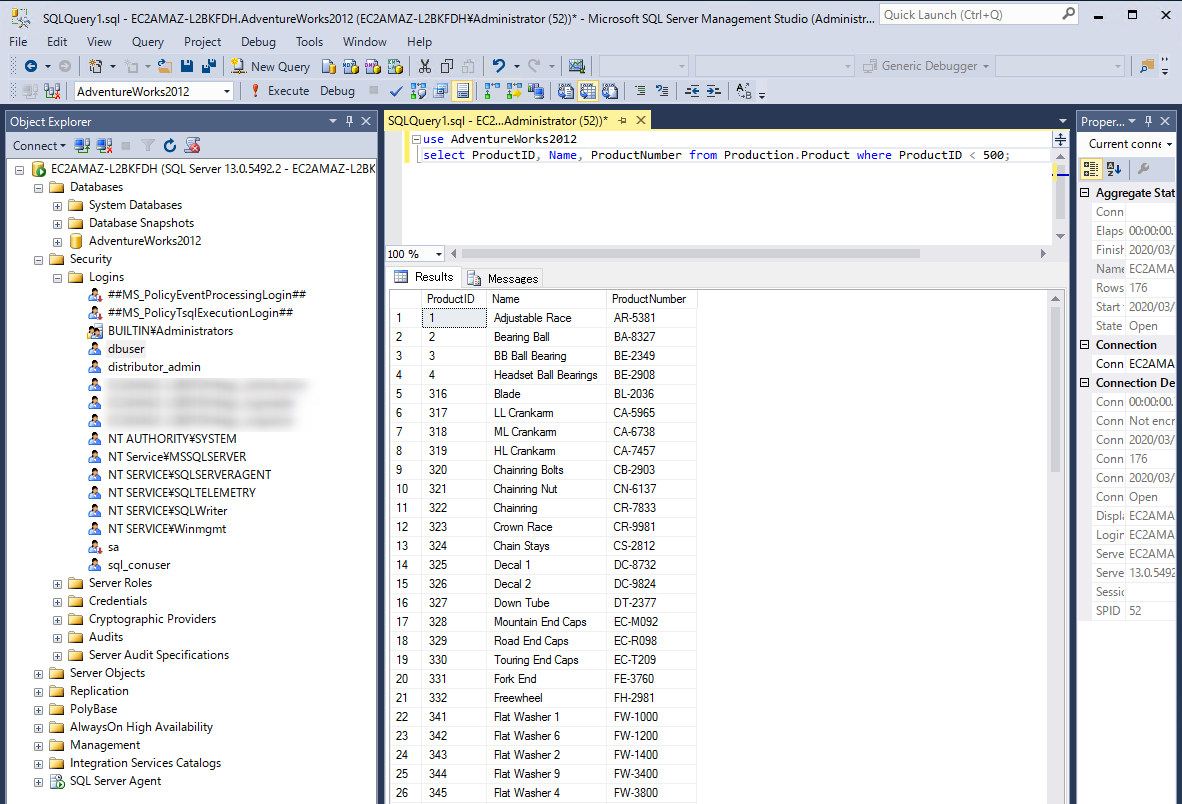Click the query editor horizontal scrollbar
This screenshot has height=804, width=1182.
(691, 254)
